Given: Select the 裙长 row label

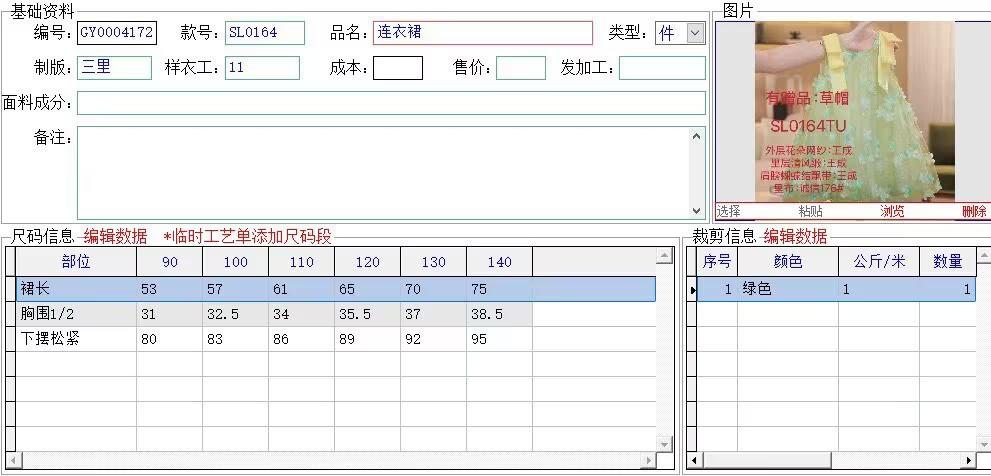Looking at the screenshot, I should (x=76, y=290).
